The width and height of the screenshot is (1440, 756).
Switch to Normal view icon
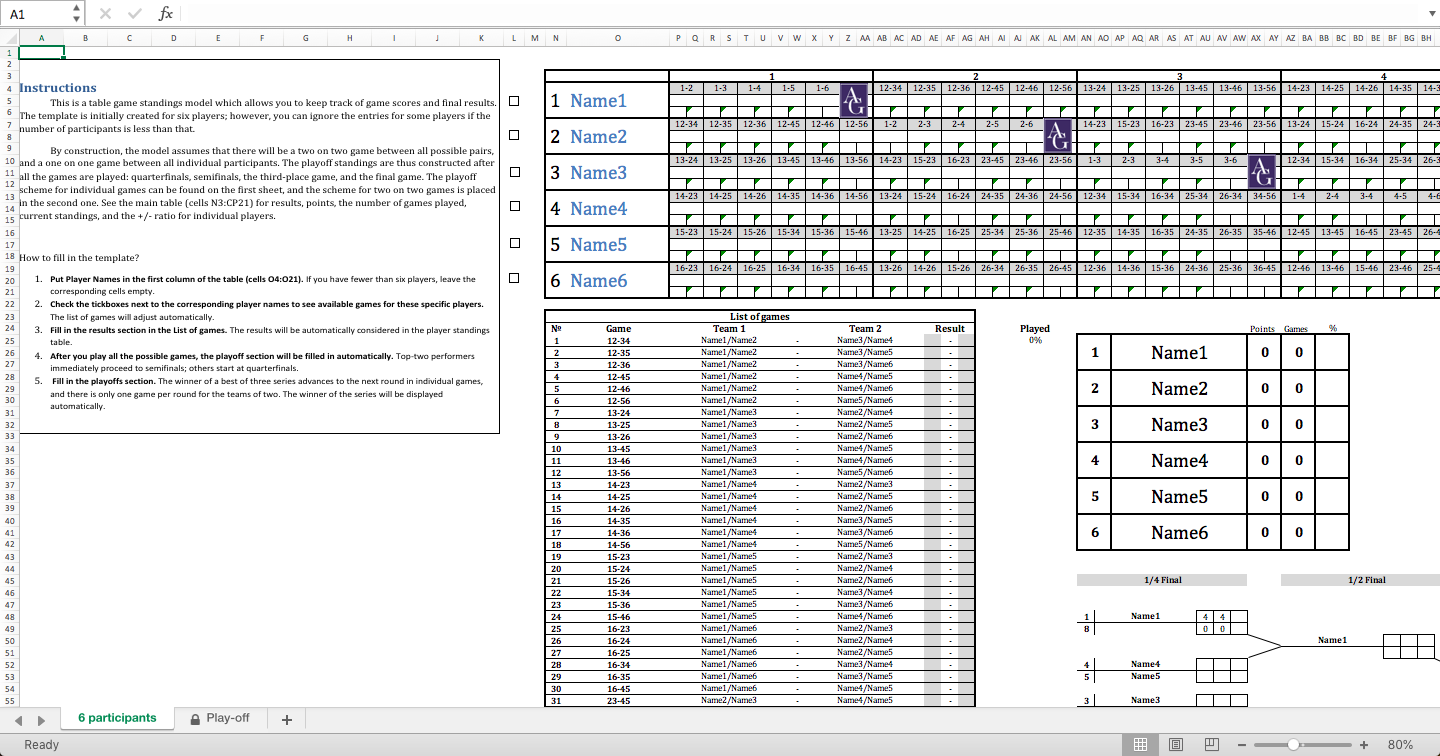(x=1140, y=744)
